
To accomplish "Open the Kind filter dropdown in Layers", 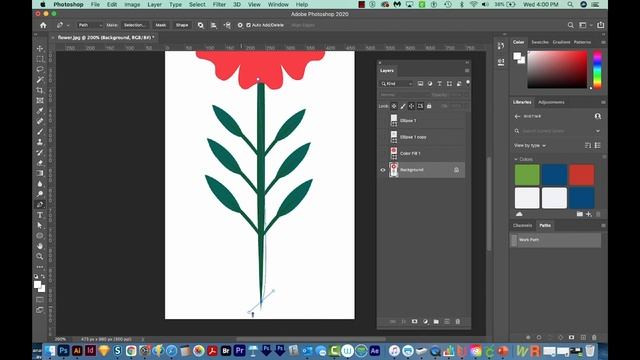I will [397, 84].
